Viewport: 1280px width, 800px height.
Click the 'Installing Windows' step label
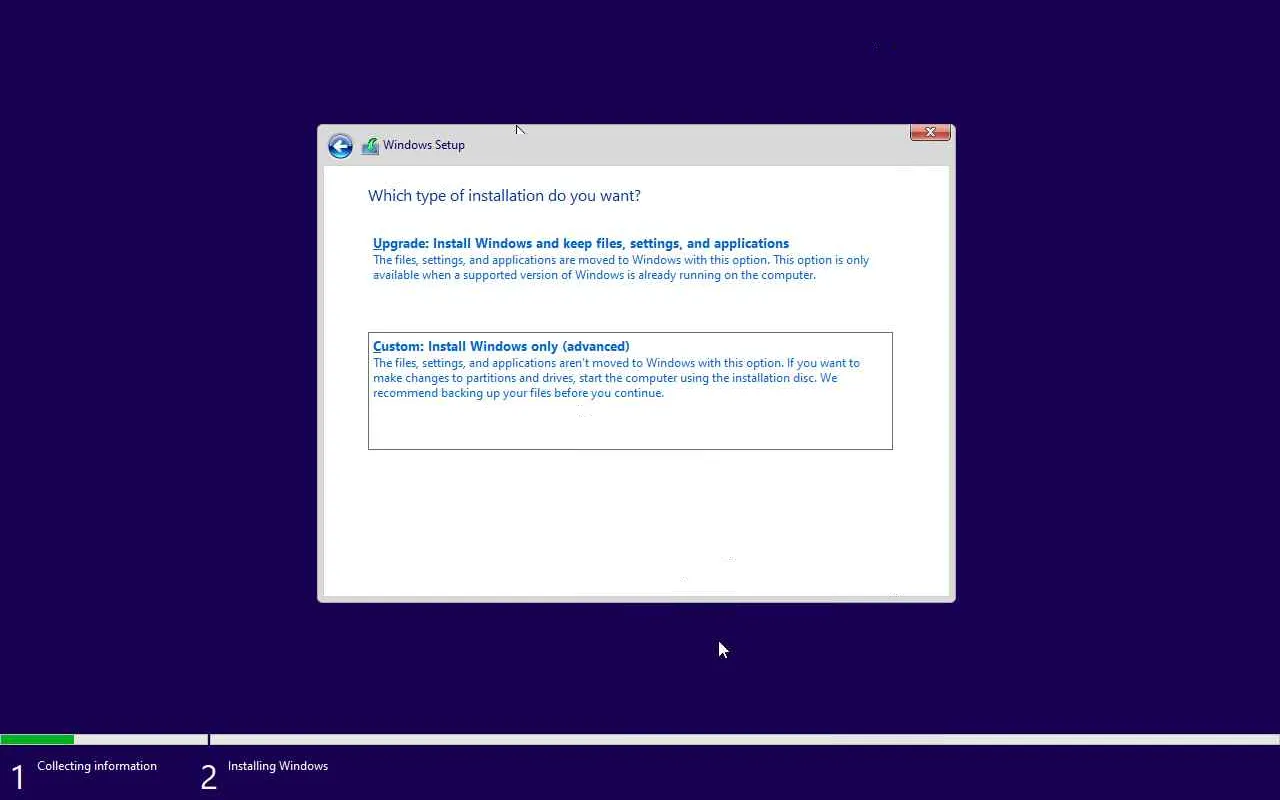(278, 766)
